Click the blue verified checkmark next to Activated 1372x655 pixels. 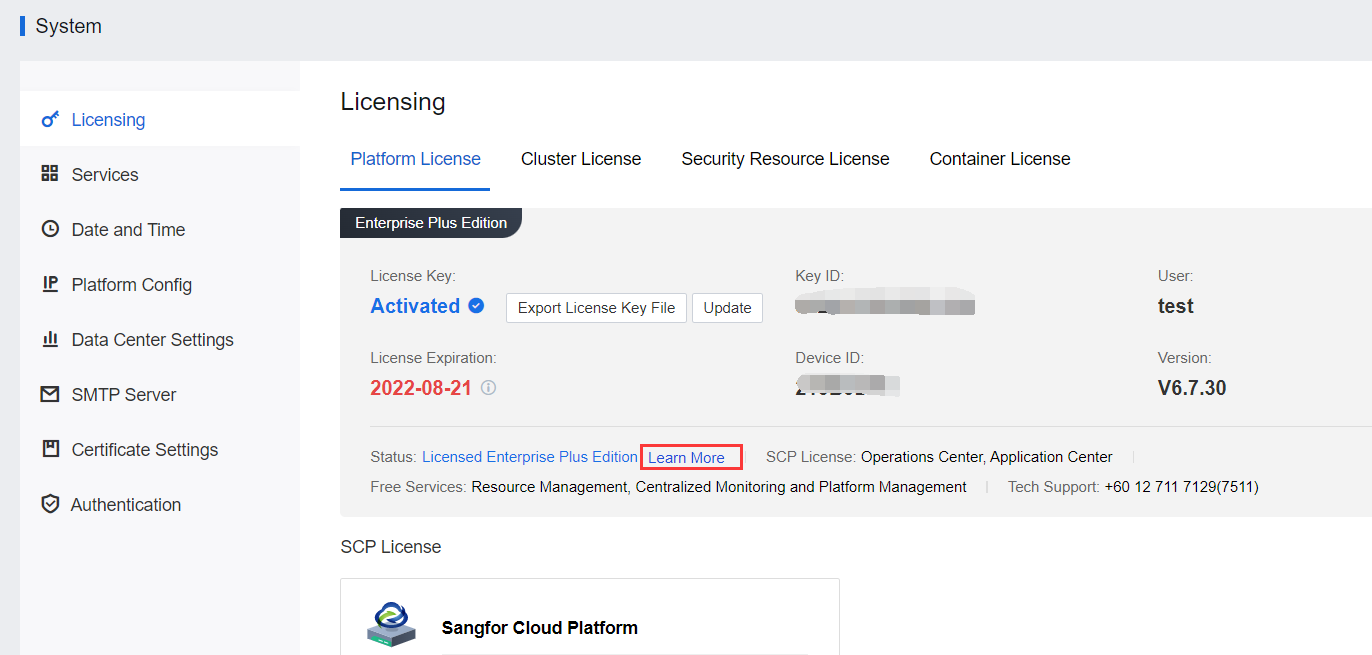[x=477, y=306]
